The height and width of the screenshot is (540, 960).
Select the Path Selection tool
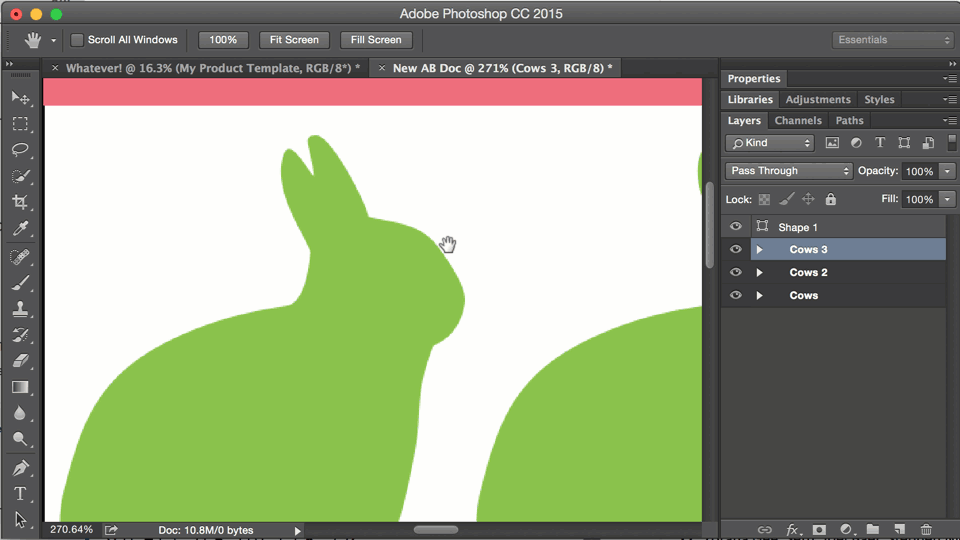click(20, 520)
